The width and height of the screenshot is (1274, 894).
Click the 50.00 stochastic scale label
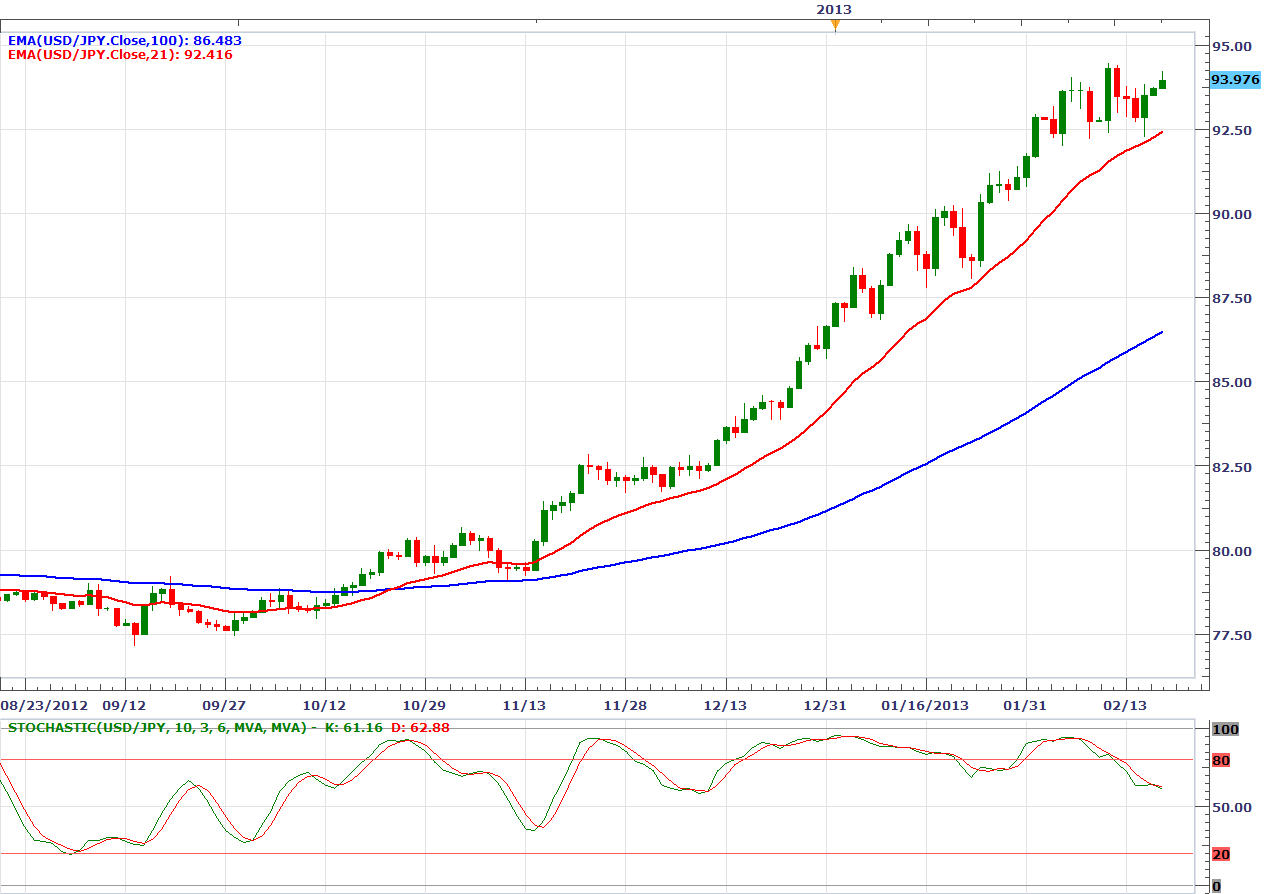click(x=1230, y=807)
